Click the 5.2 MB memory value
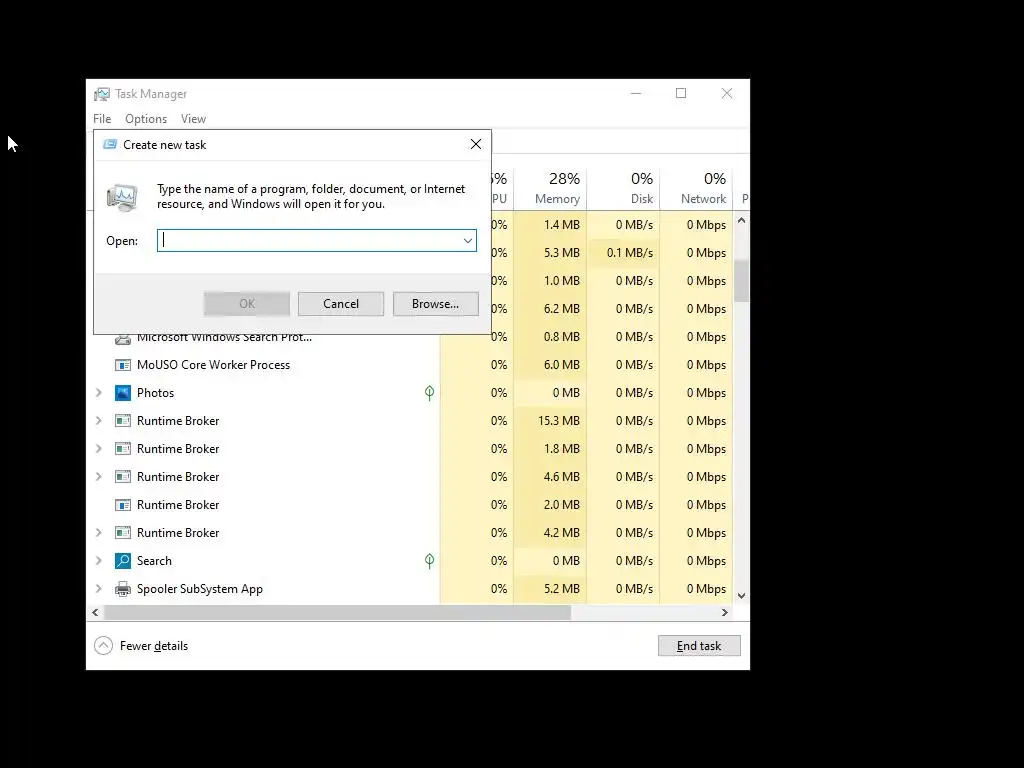 [562, 589]
